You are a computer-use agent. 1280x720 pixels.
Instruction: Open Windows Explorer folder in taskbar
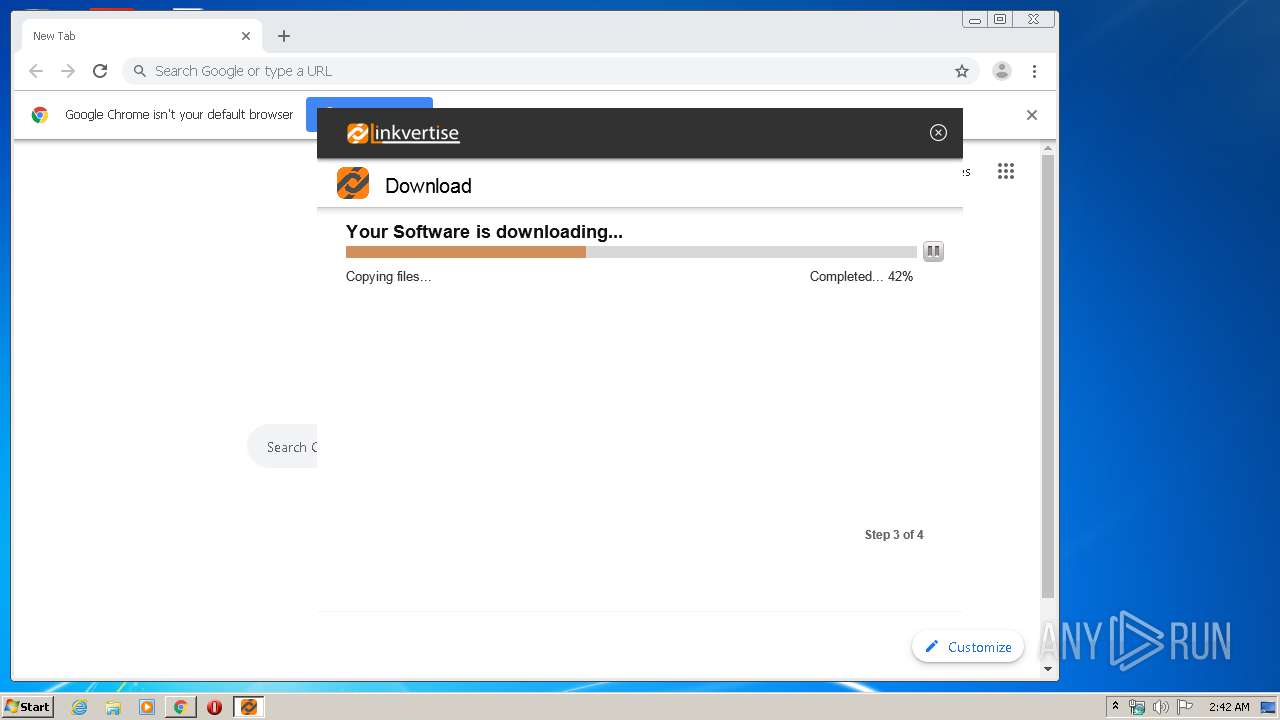(113, 707)
